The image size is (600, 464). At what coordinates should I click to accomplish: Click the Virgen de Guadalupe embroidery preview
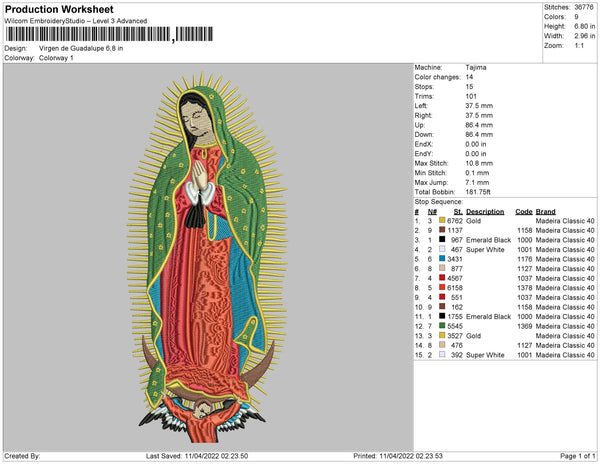(207, 257)
